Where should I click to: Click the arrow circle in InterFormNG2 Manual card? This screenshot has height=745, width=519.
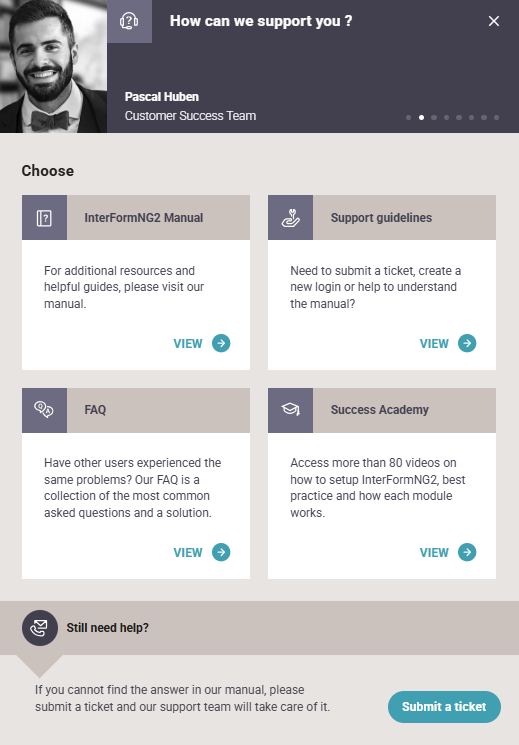coord(221,343)
